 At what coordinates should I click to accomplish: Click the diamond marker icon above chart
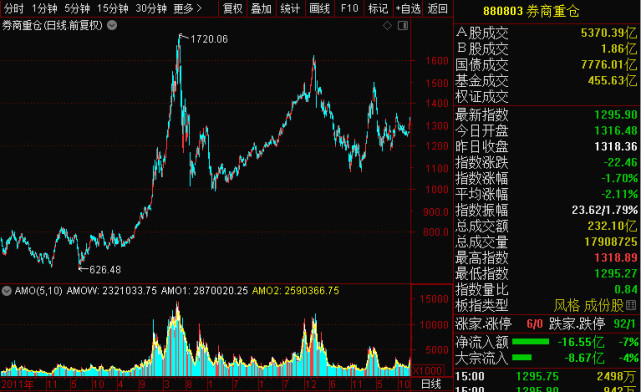point(387,26)
